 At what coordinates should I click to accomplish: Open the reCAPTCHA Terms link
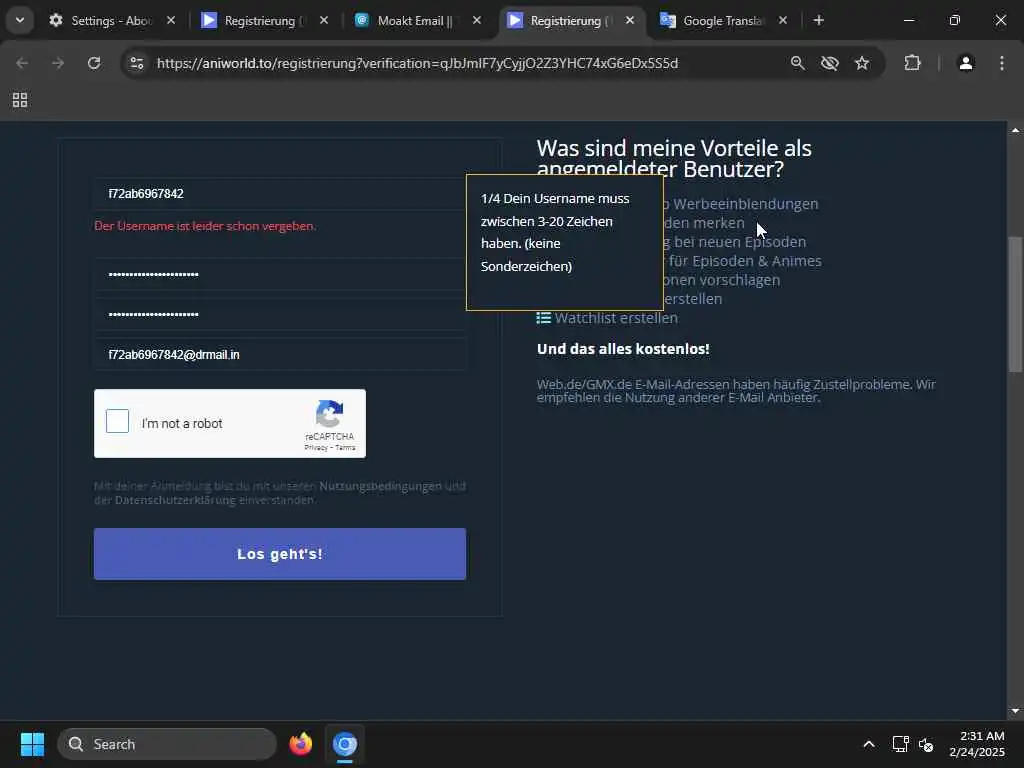tap(345, 448)
